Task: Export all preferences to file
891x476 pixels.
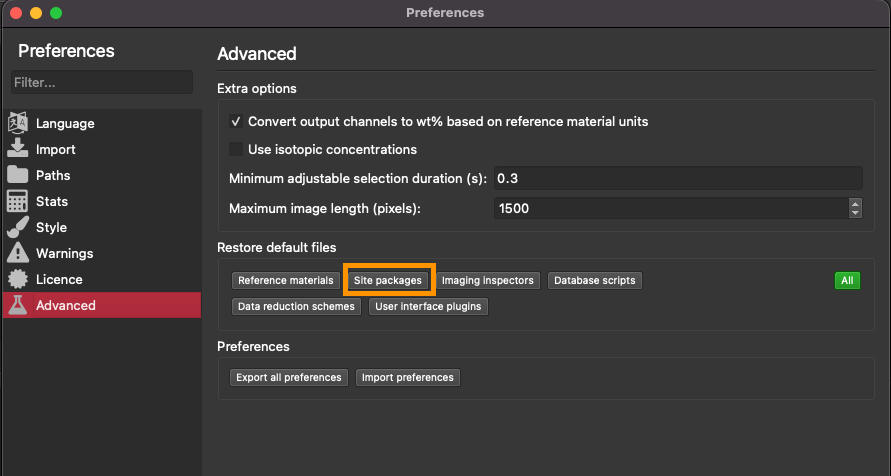Action: pos(289,378)
